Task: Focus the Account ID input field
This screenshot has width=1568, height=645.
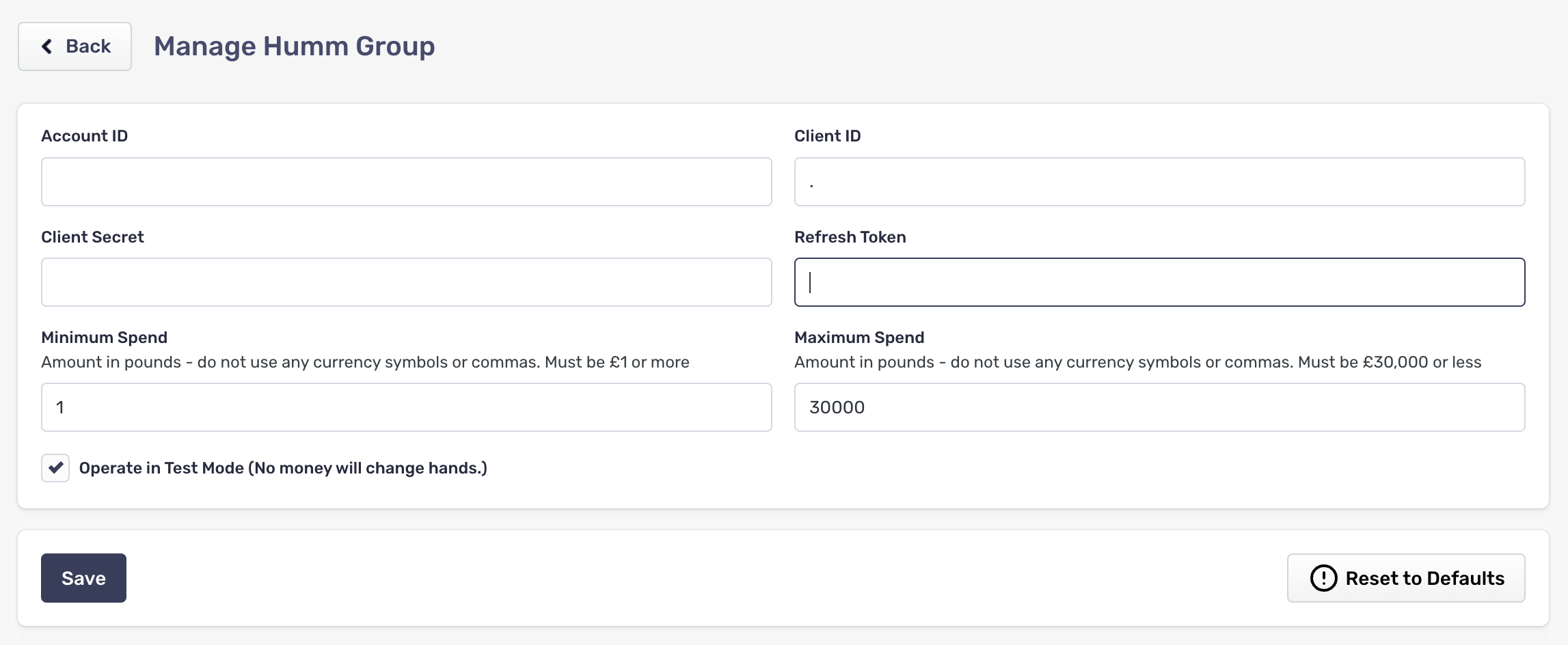Action: point(406,182)
